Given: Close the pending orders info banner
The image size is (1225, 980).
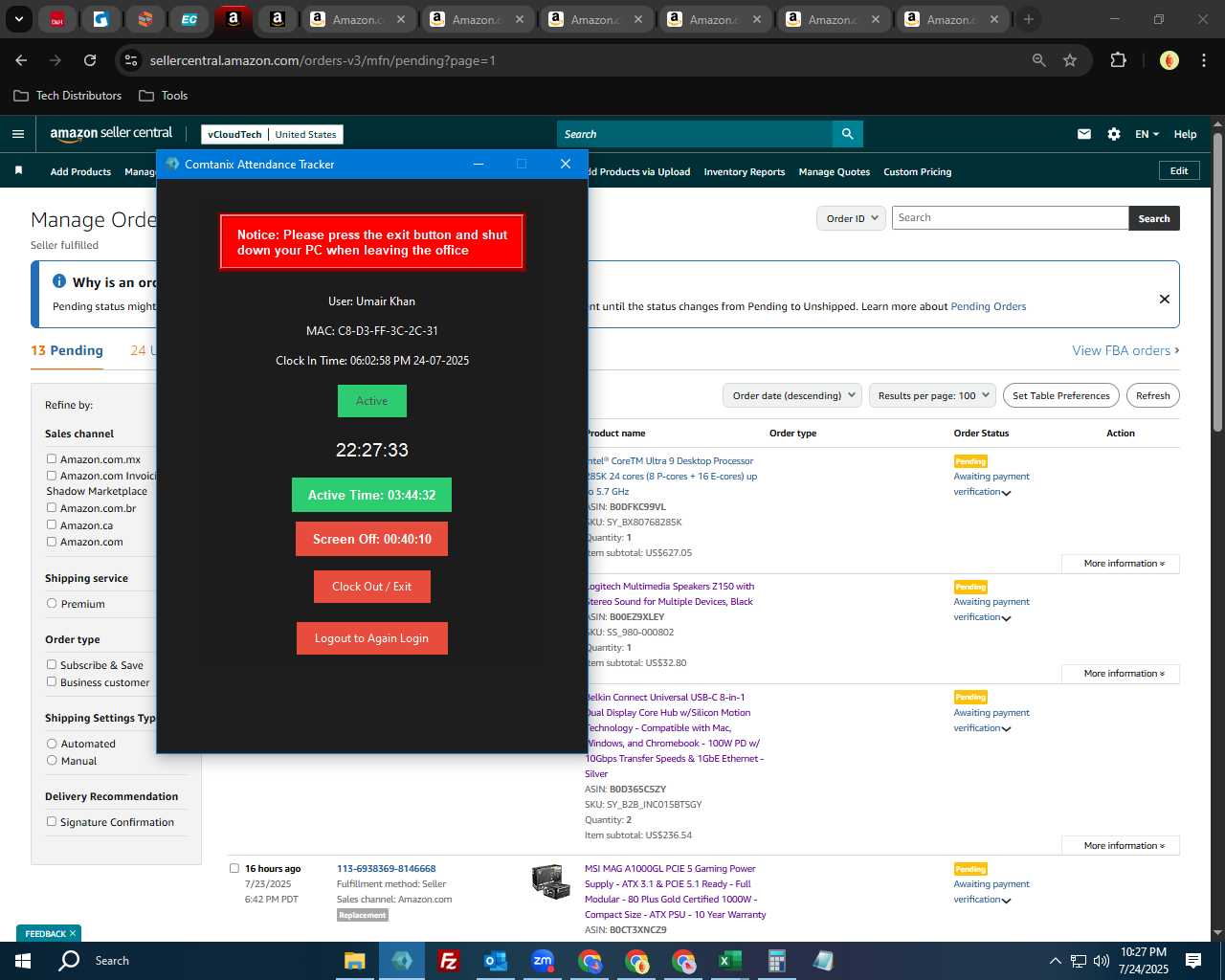Looking at the screenshot, I should pyautogui.click(x=1165, y=299).
